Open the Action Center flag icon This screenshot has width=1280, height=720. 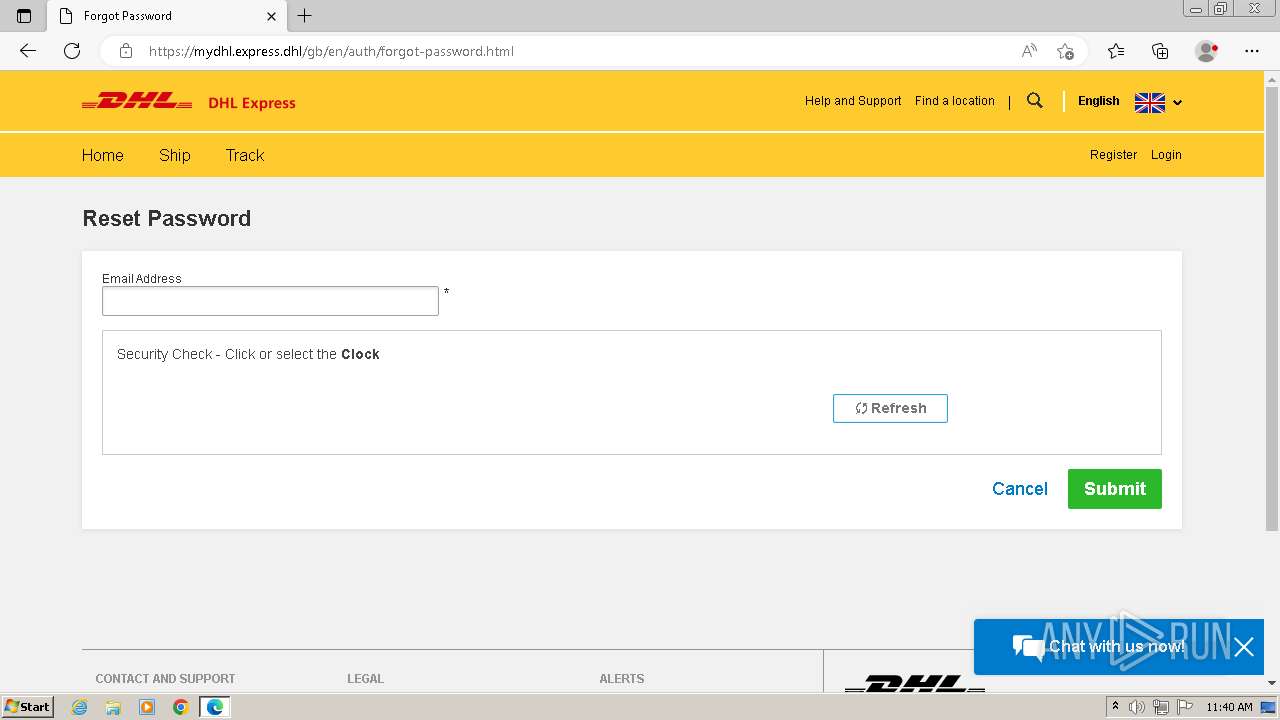tap(1184, 707)
